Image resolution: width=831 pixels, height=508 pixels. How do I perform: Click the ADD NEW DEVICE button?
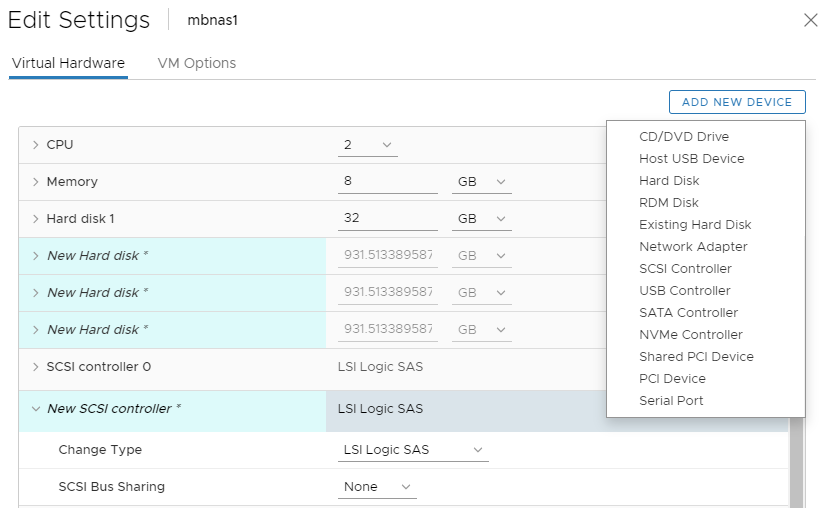[737, 102]
